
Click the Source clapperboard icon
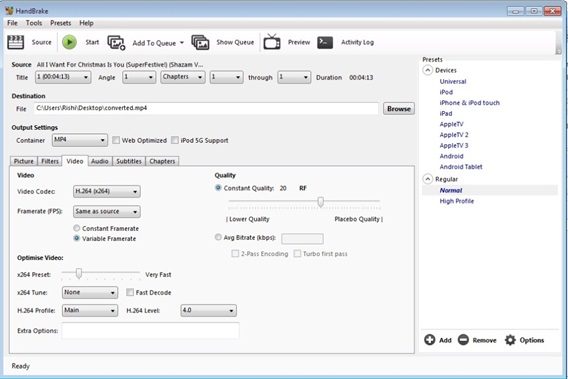click(16, 42)
